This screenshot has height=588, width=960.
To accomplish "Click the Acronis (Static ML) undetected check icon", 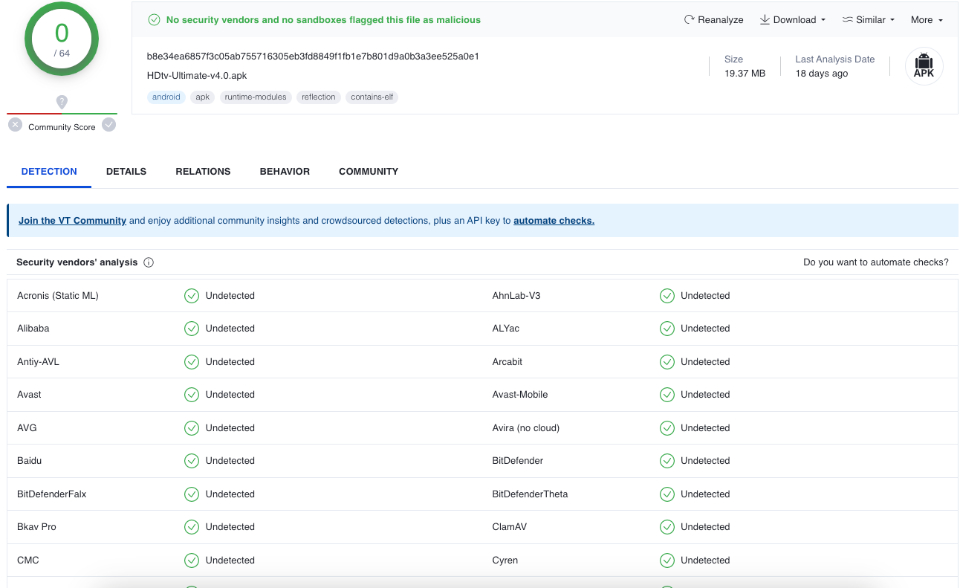I will (x=192, y=296).
